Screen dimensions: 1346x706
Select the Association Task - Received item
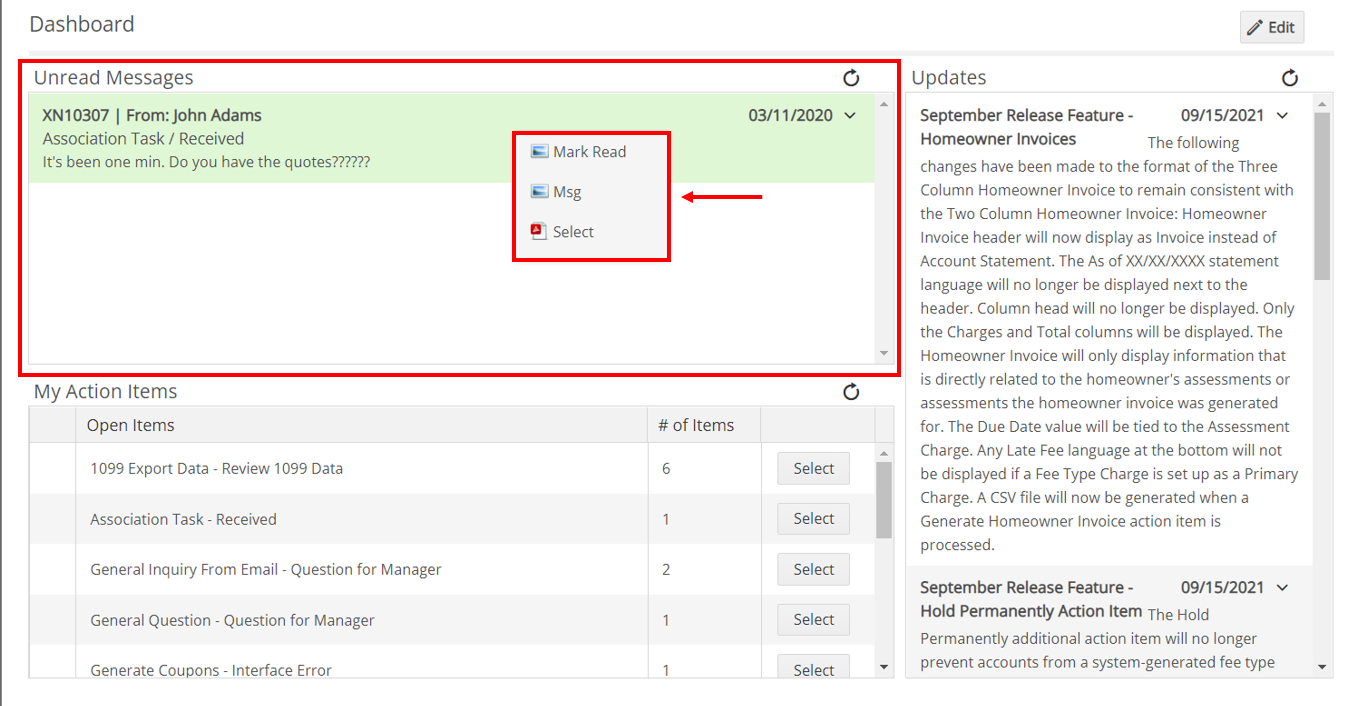(813, 518)
